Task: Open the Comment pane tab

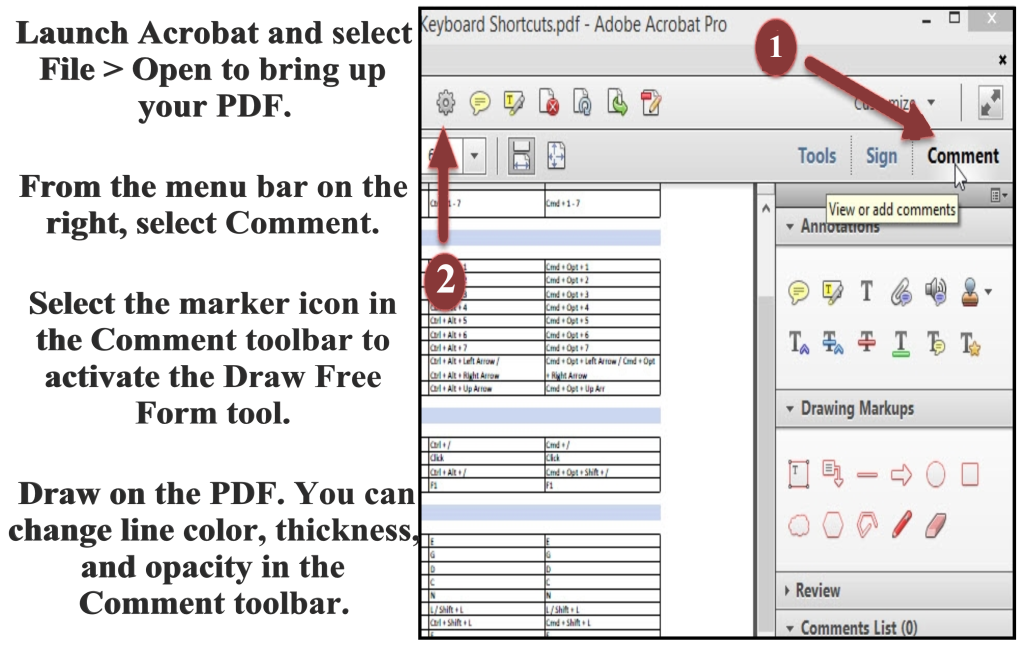Action: pos(963,156)
